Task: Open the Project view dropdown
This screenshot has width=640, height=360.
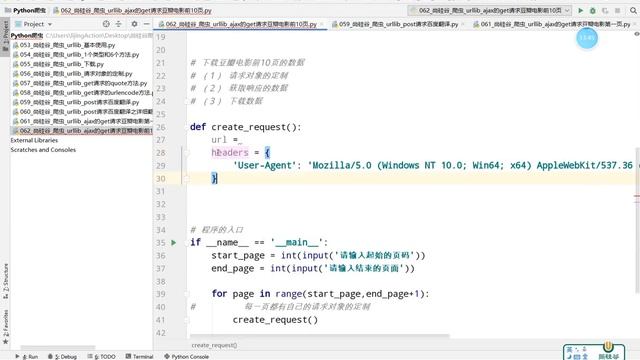Action: (x=33, y=24)
